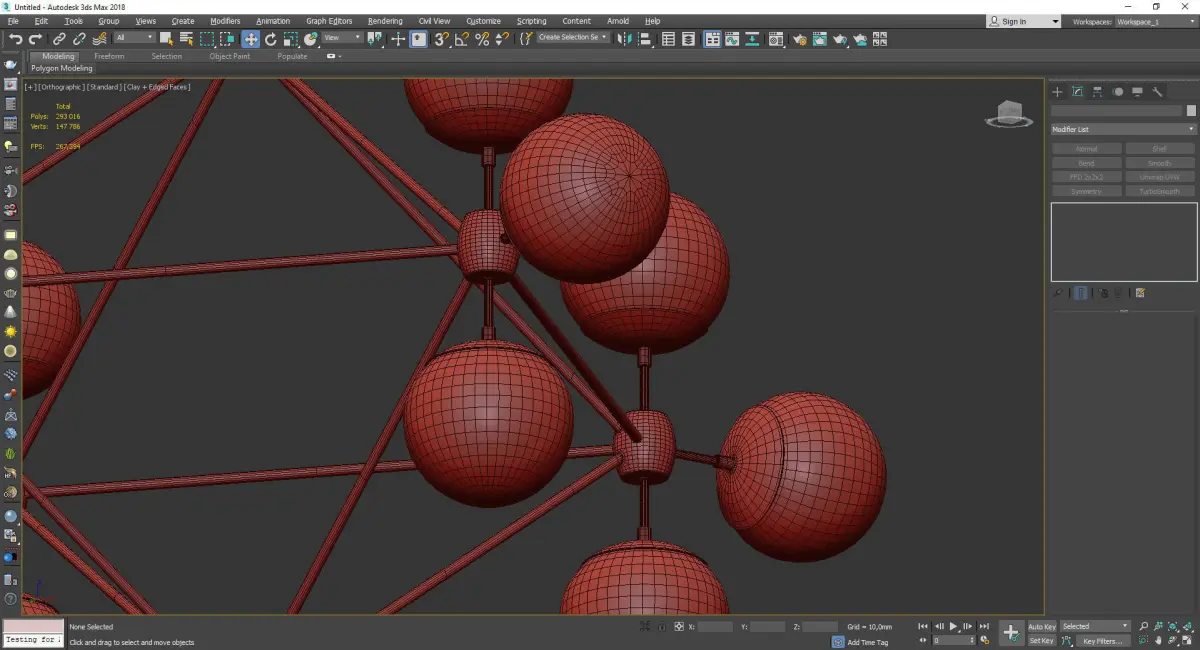Open the reference coordinate system View dropdown
This screenshot has width=1200, height=650.
342,38
